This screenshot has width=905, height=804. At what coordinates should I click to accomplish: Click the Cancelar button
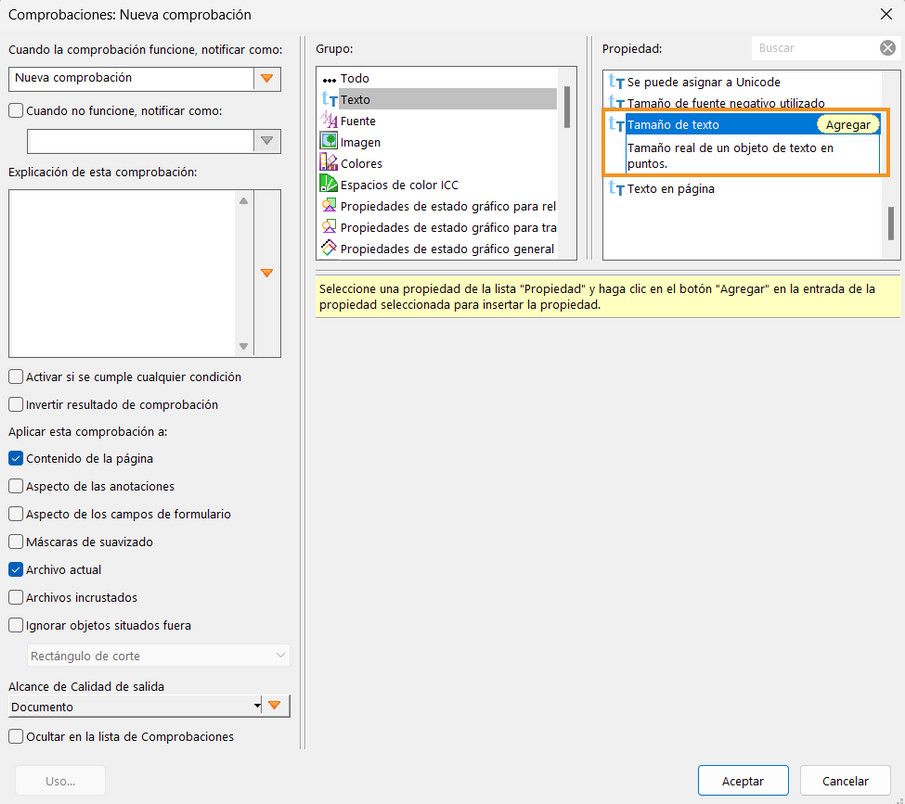(845, 781)
